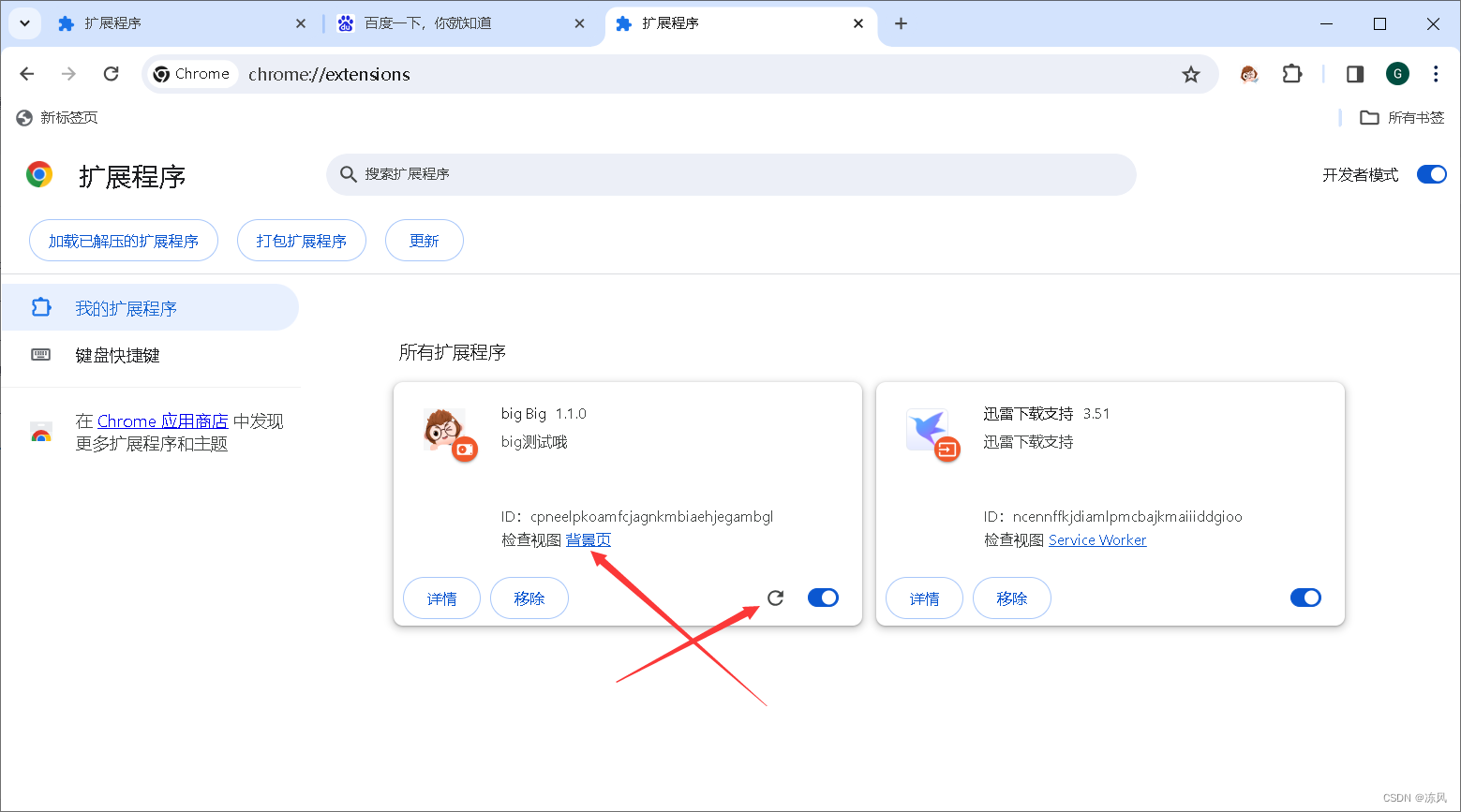Click the big测试哦 description text
The height and width of the screenshot is (812, 1461).
point(534,442)
